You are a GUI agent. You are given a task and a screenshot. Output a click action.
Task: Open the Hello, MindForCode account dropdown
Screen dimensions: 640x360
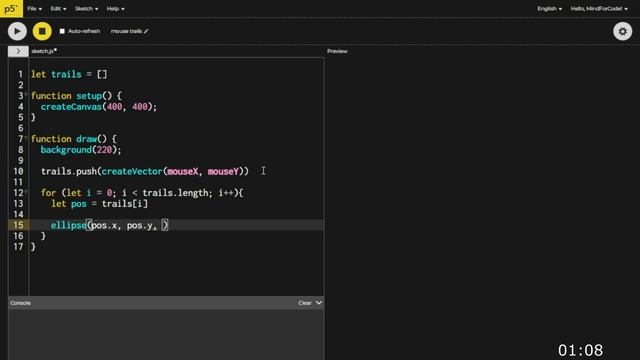click(599, 9)
